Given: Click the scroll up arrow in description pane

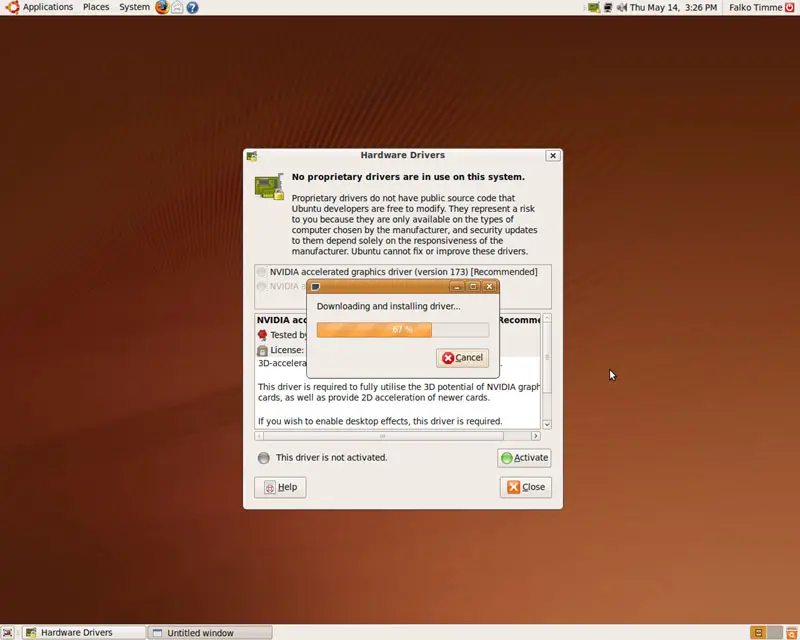Looking at the screenshot, I should click(x=547, y=318).
